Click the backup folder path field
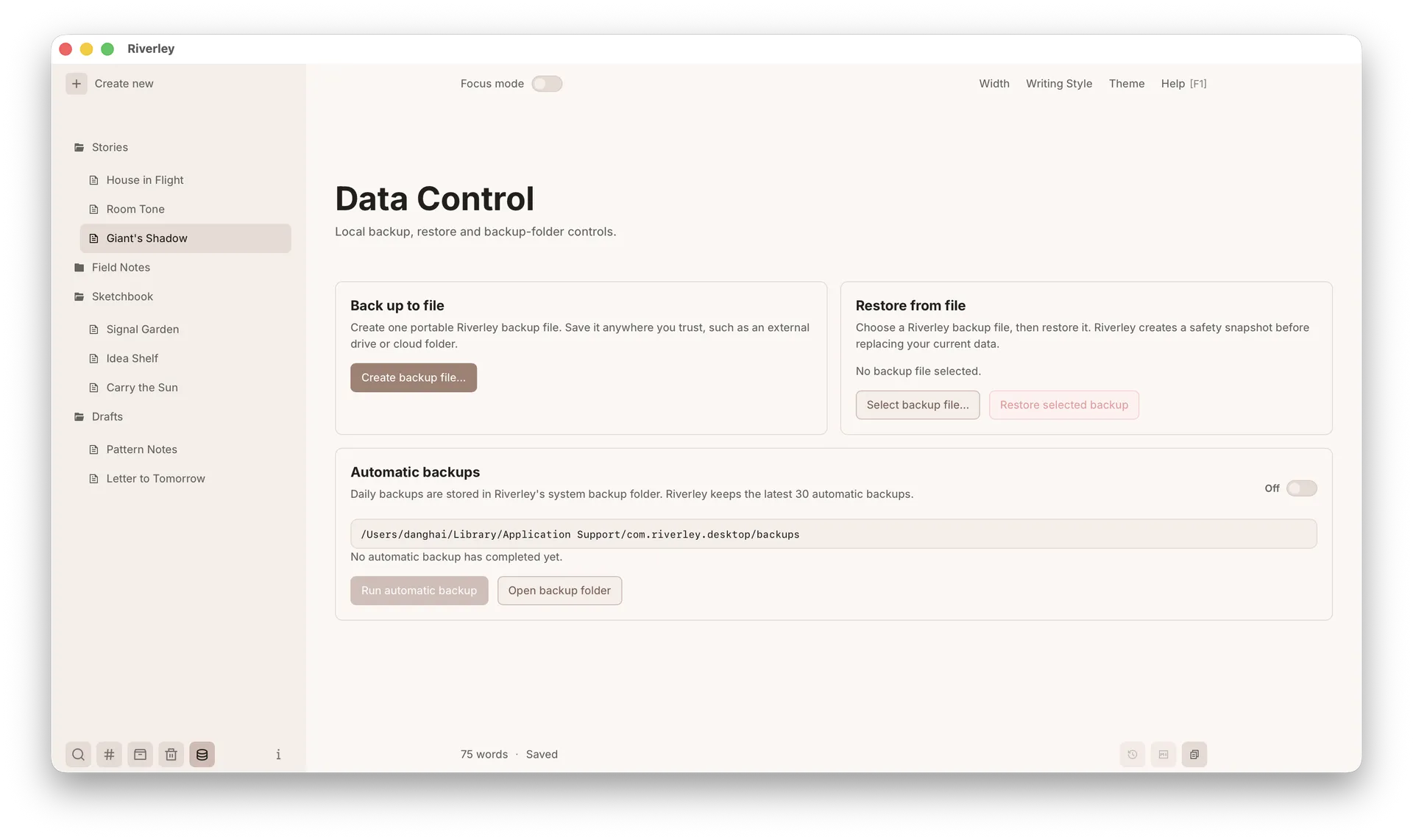 [833, 534]
